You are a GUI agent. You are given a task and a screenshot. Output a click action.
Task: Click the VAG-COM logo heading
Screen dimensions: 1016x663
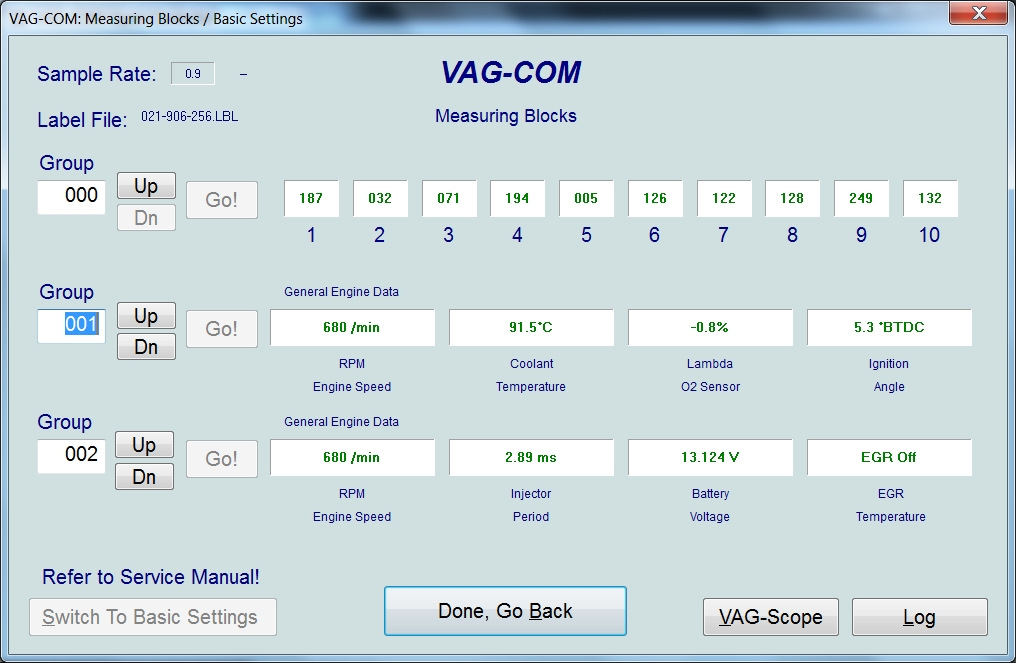[x=511, y=72]
